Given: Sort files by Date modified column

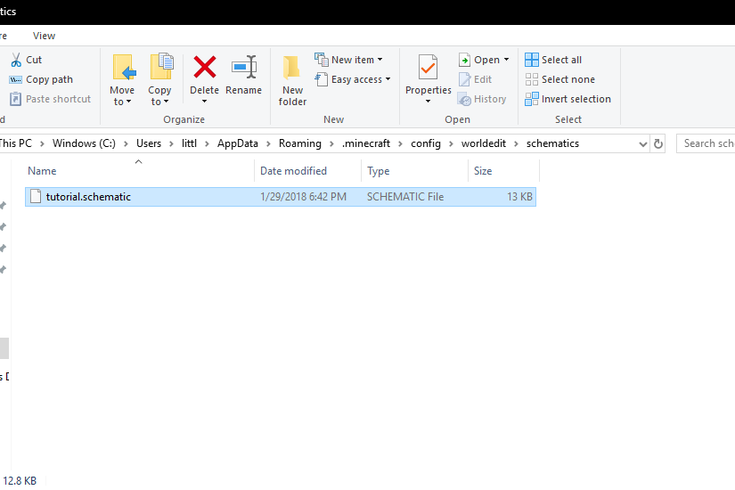Looking at the screenshot, I should [293, 171].
